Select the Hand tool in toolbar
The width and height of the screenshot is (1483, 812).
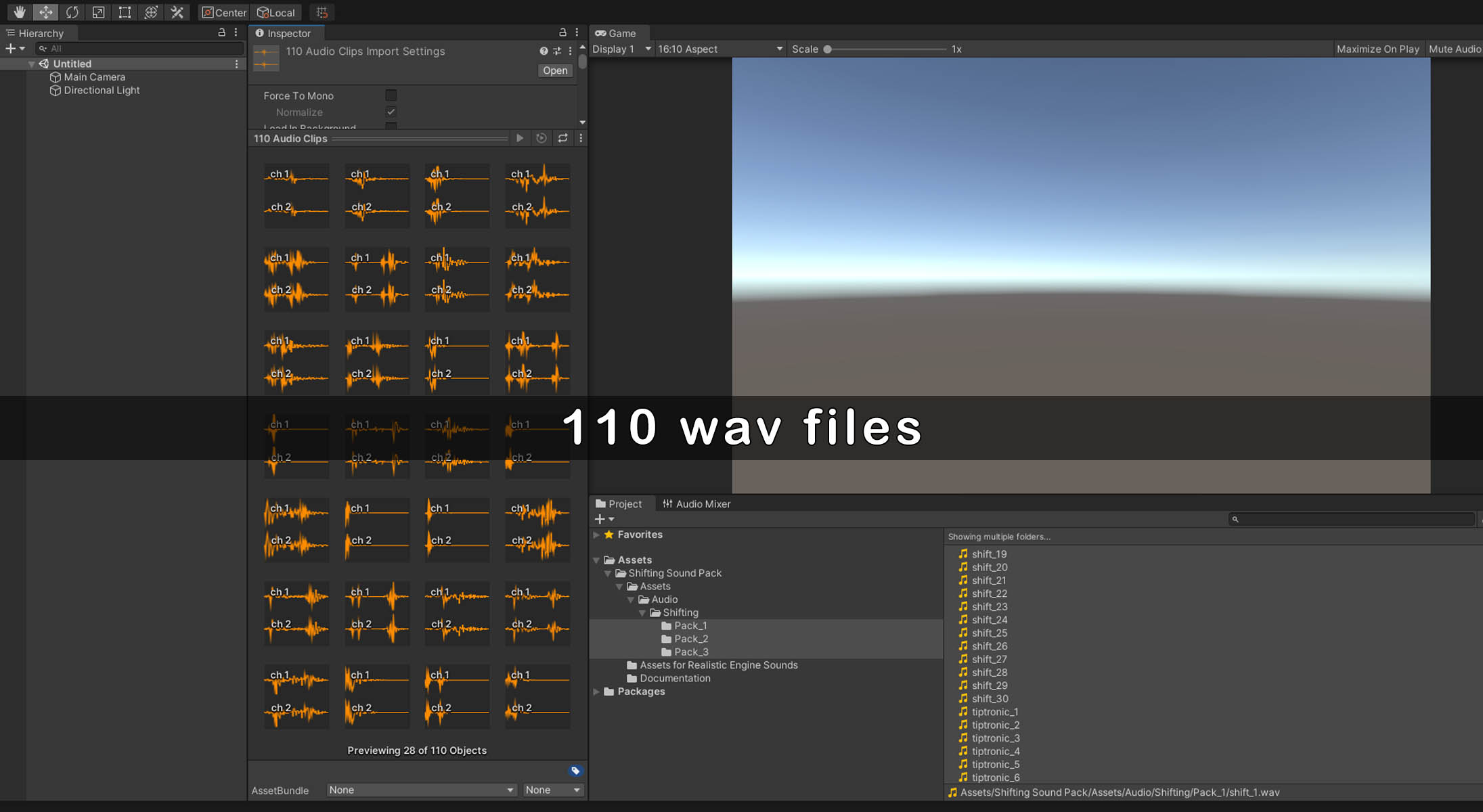tap(19, 12)
